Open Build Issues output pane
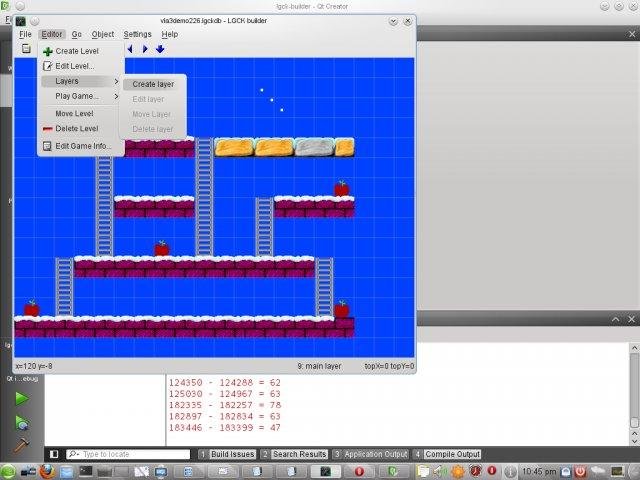Viewport: 640px width, 480px height. tap(228, 454)
